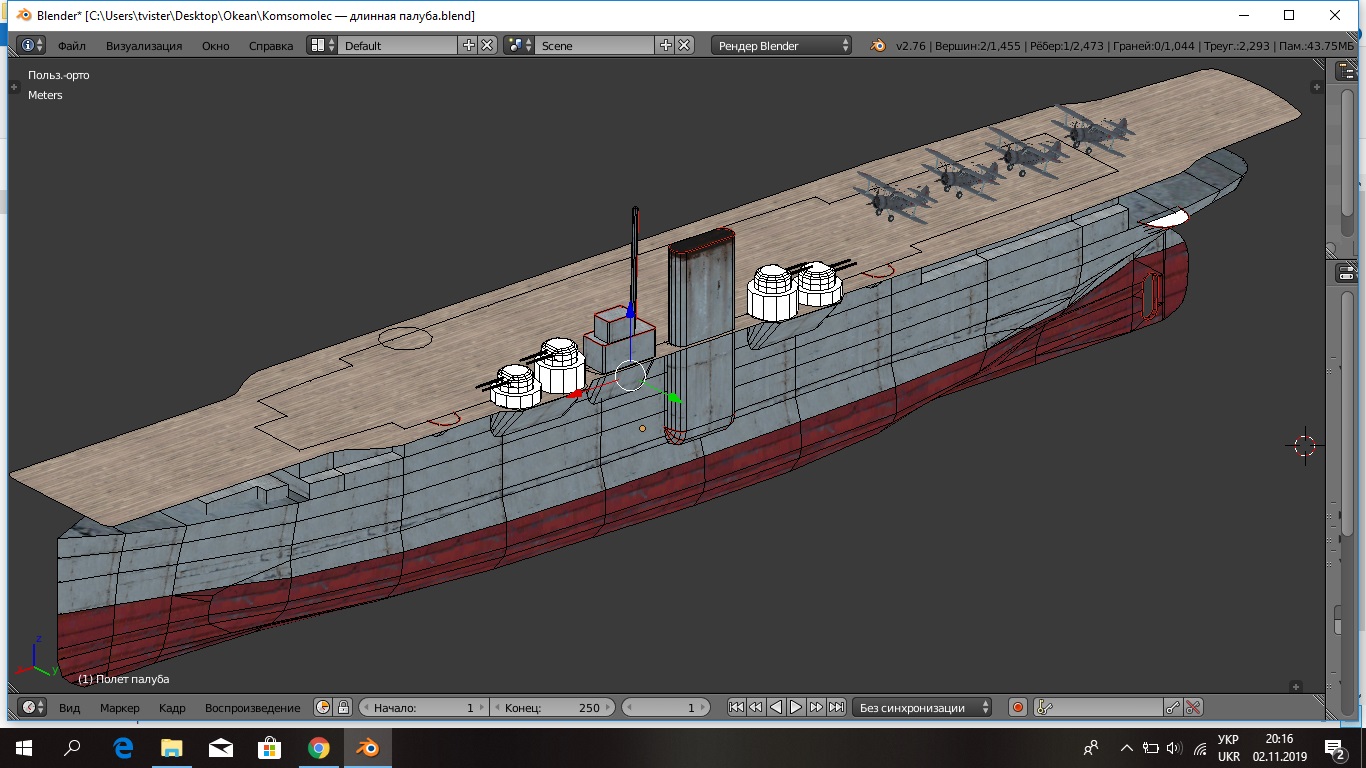Enable the automatic keyframe record button
This screenshot has width=1366, height=768.
click(1017, 707)
